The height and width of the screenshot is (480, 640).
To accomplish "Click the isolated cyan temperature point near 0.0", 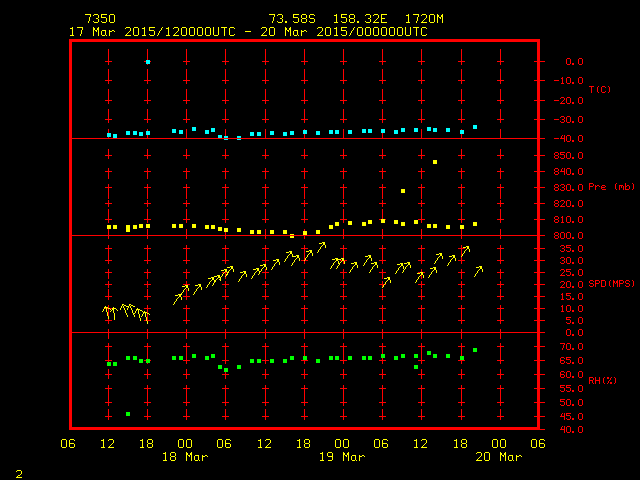I will 148,62.
